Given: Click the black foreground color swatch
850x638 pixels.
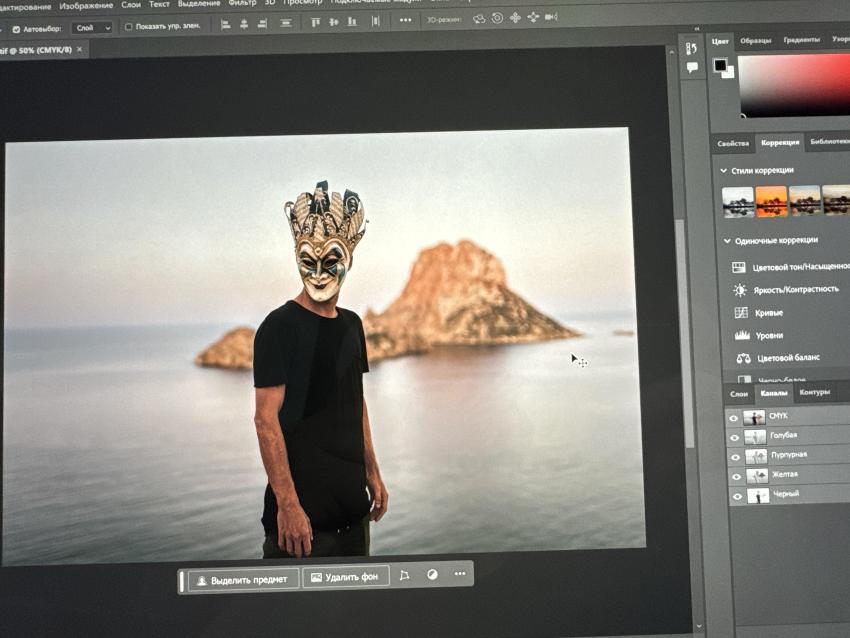Looking at the screenshot, I should (x=719, y=66).
